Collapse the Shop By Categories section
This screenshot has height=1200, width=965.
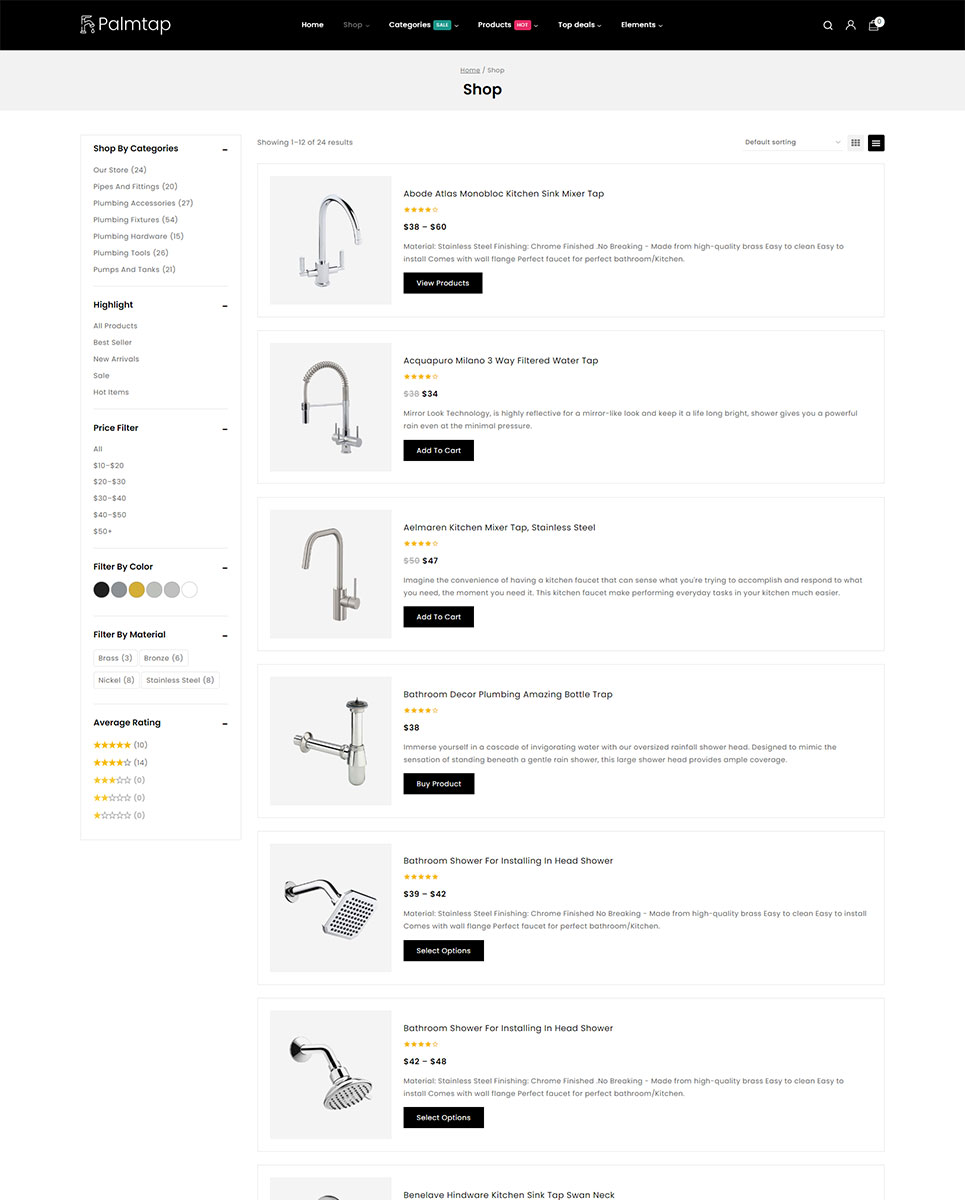(225, 150)
